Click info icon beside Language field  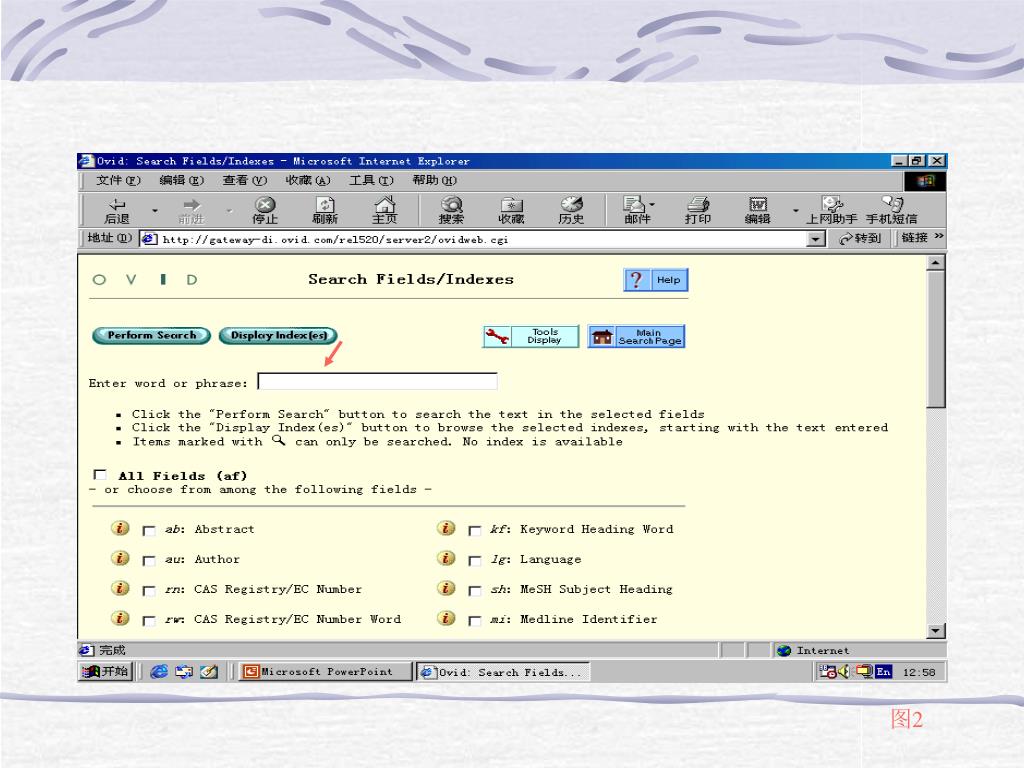click(x=446, y=558)
